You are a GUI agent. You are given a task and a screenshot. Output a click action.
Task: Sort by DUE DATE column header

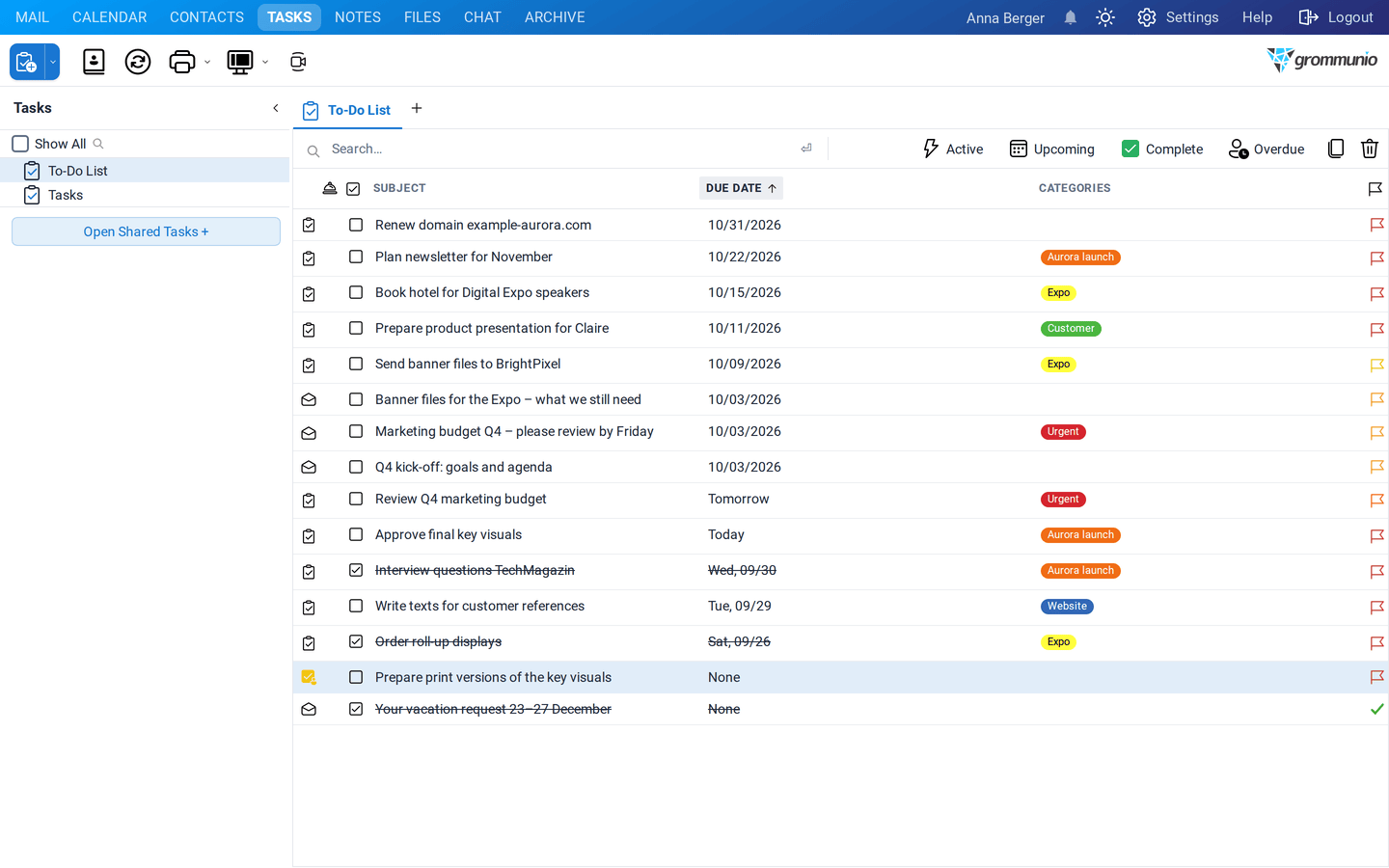coord(741,188)
